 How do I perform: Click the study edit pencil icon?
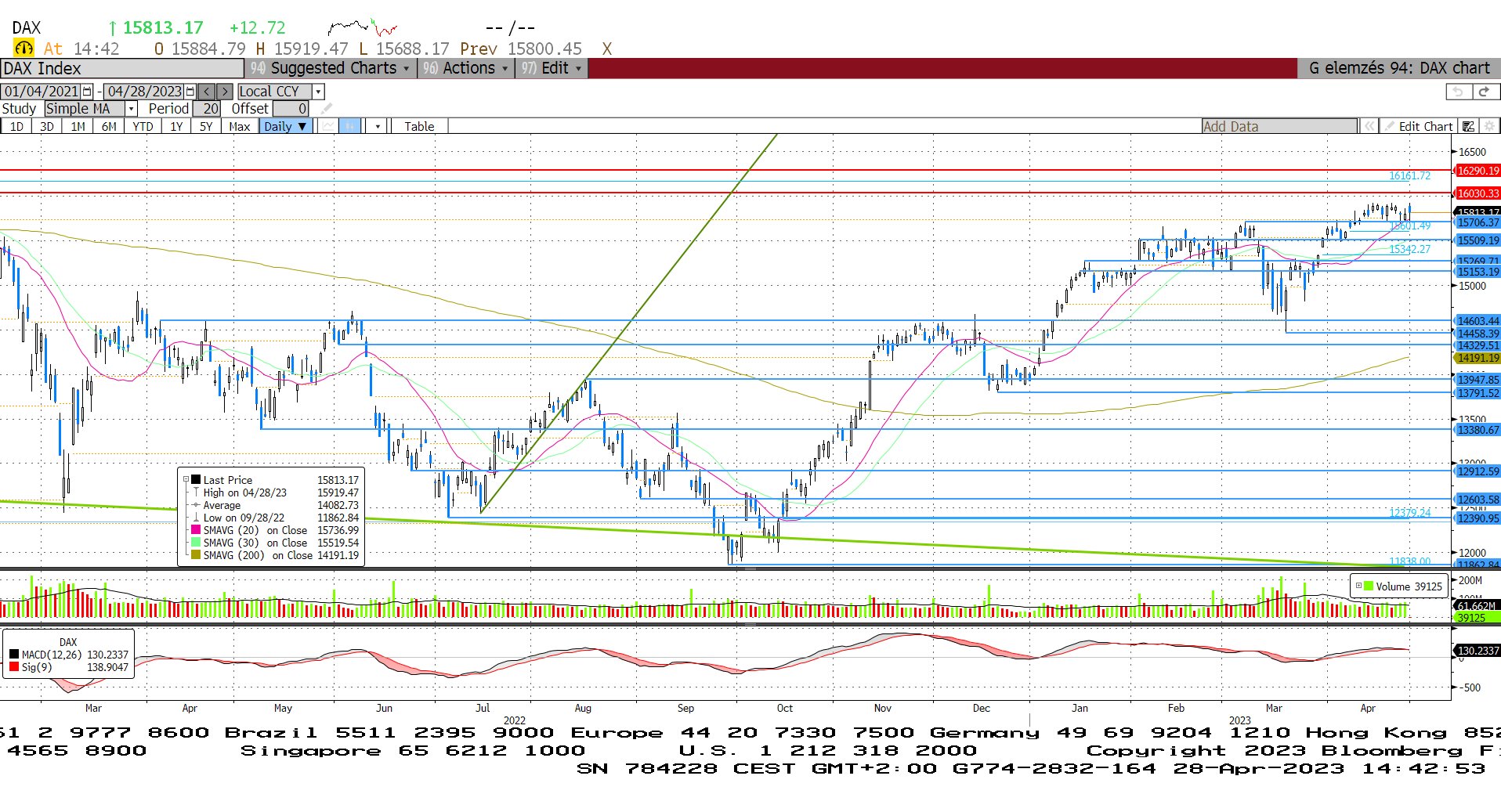point(327,109)
